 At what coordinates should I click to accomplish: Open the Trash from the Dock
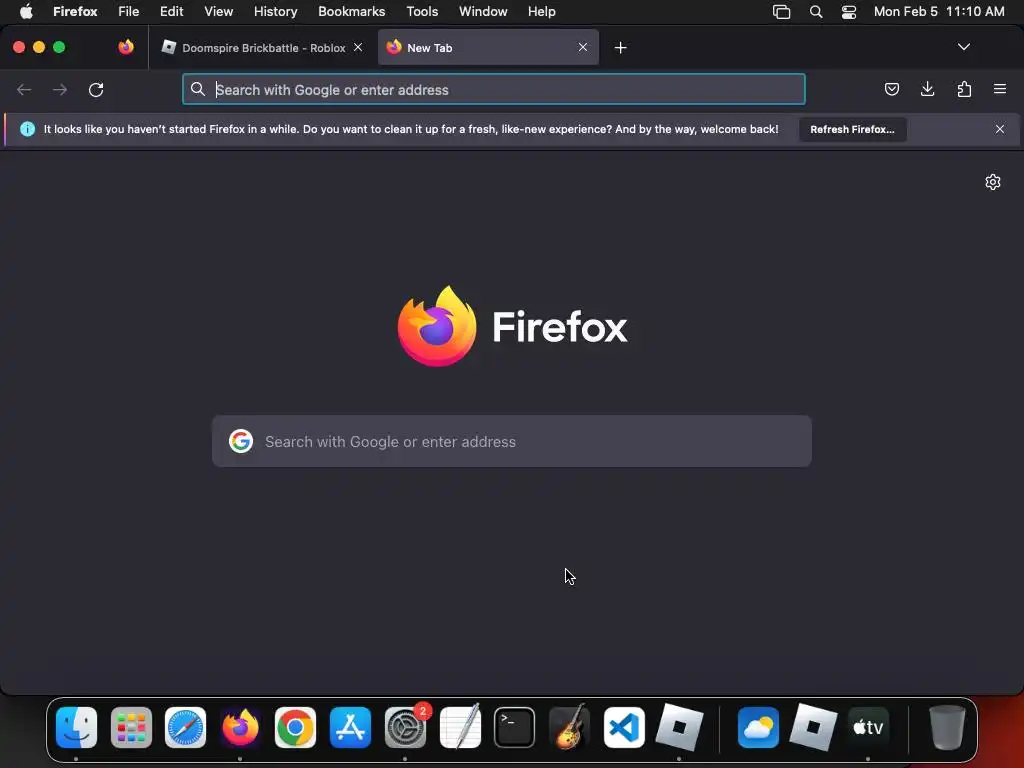coord(946,727)
